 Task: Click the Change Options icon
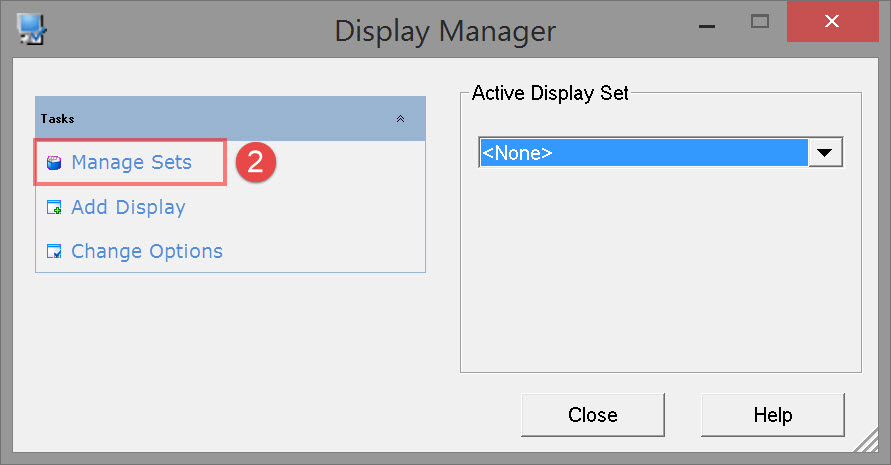tap(54, 252)
